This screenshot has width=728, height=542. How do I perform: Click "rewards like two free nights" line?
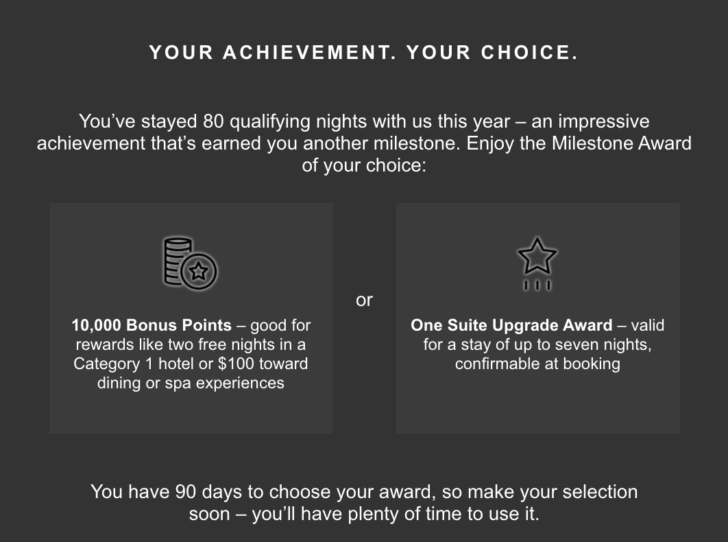[190, 345]
